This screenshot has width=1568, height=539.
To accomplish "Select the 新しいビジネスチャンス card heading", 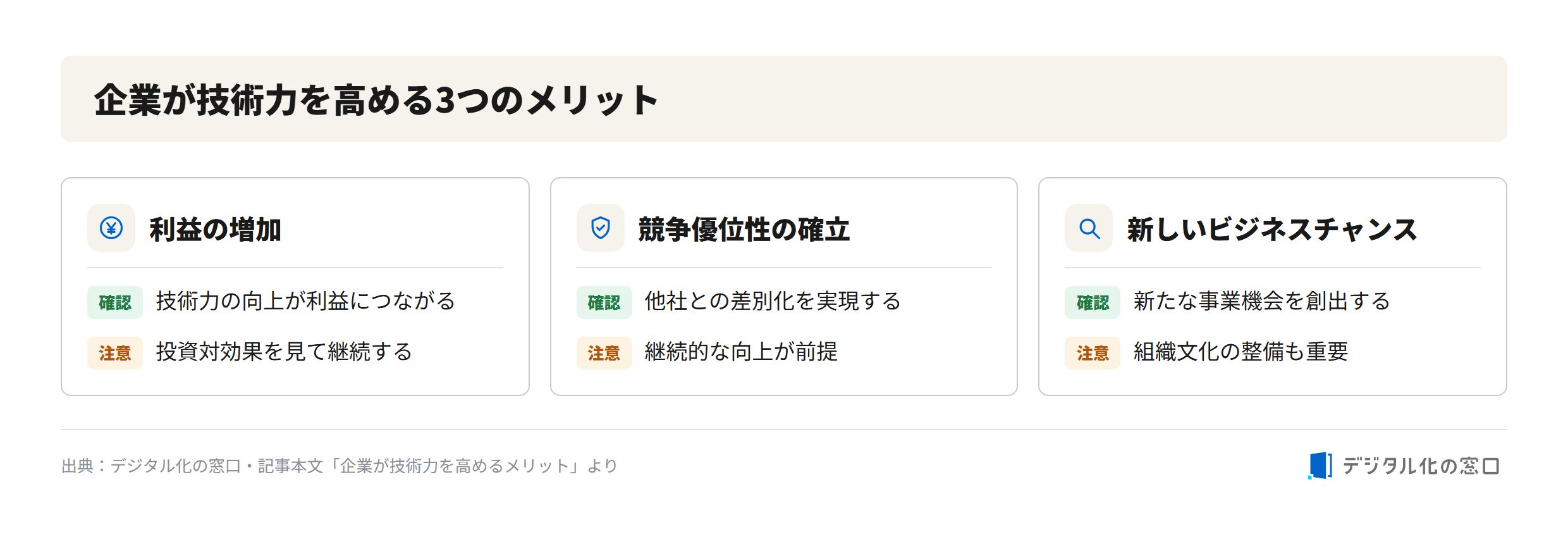I will pyautogui.click(x=1271, y=229).
